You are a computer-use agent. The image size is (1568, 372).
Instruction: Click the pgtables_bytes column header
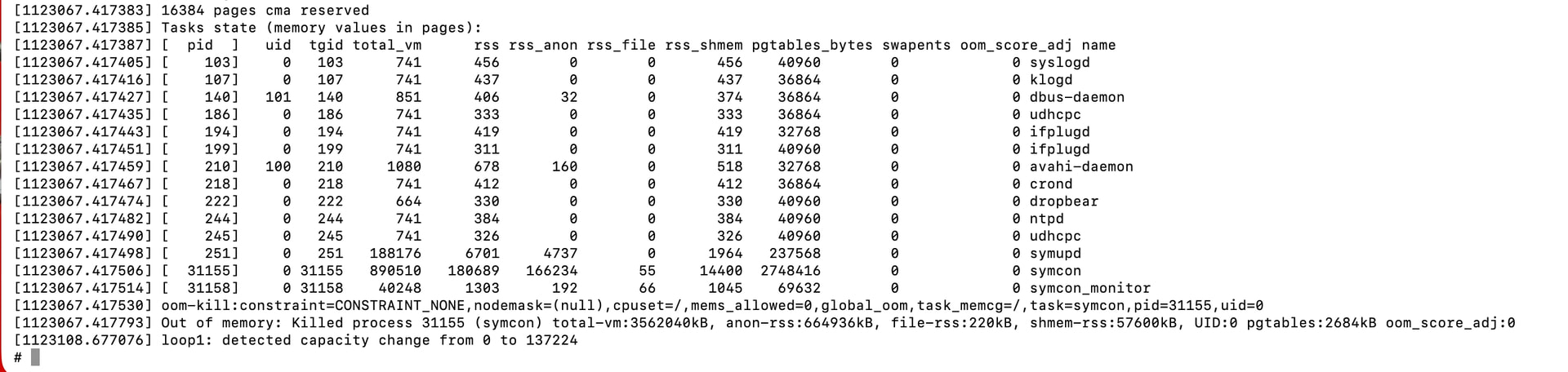pos(812,46)
